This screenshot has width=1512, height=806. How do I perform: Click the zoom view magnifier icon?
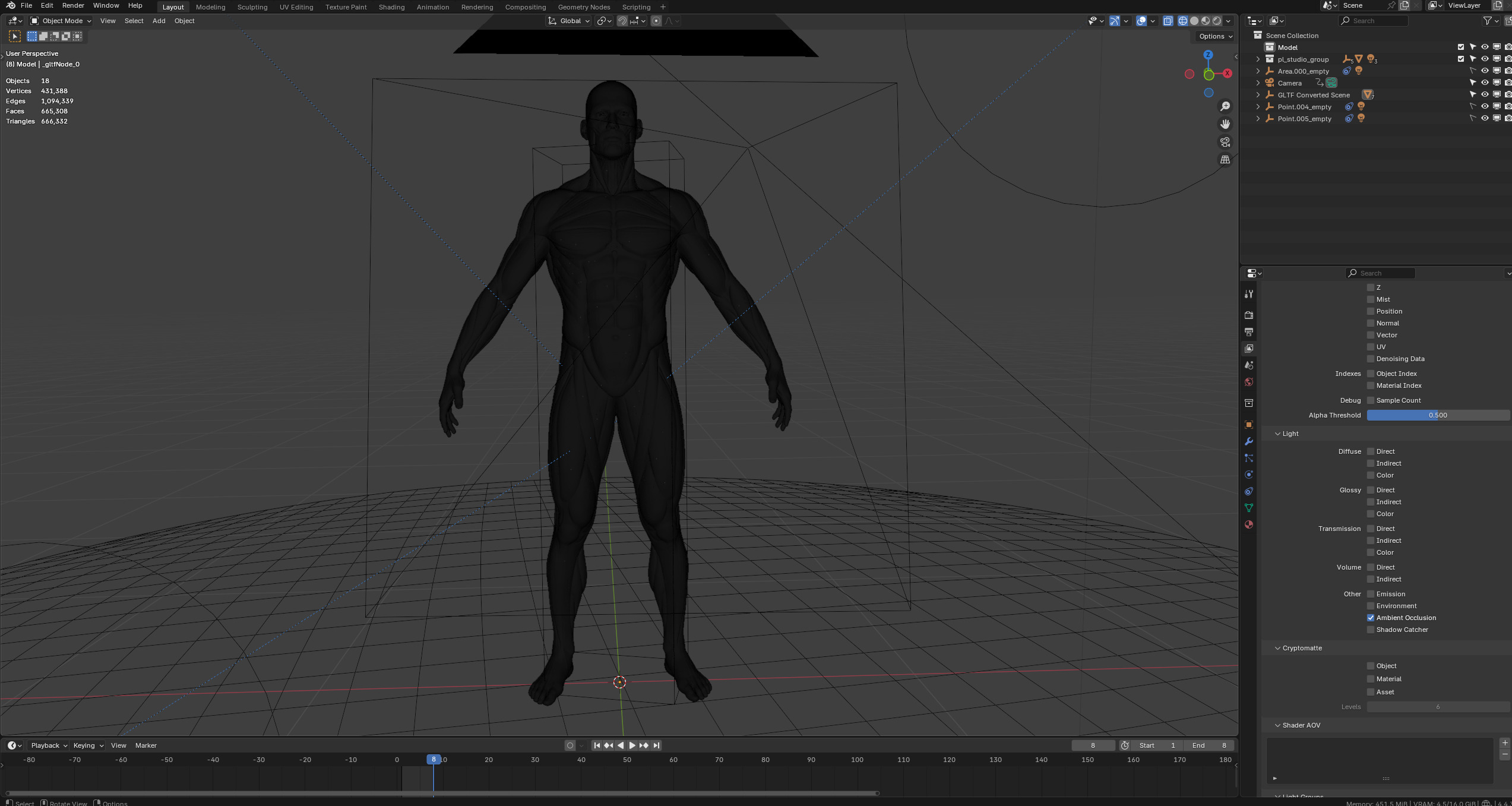click(1225, 106)
